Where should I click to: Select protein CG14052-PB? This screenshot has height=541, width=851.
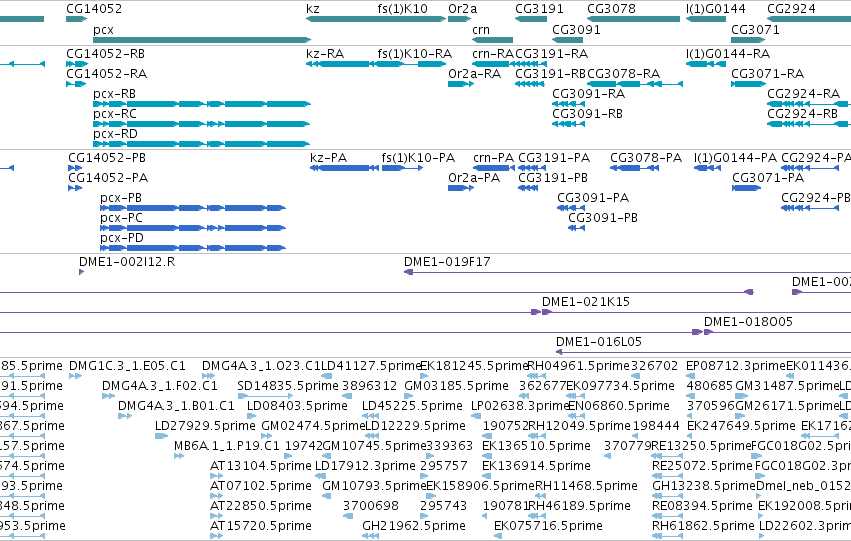(75, 168)
